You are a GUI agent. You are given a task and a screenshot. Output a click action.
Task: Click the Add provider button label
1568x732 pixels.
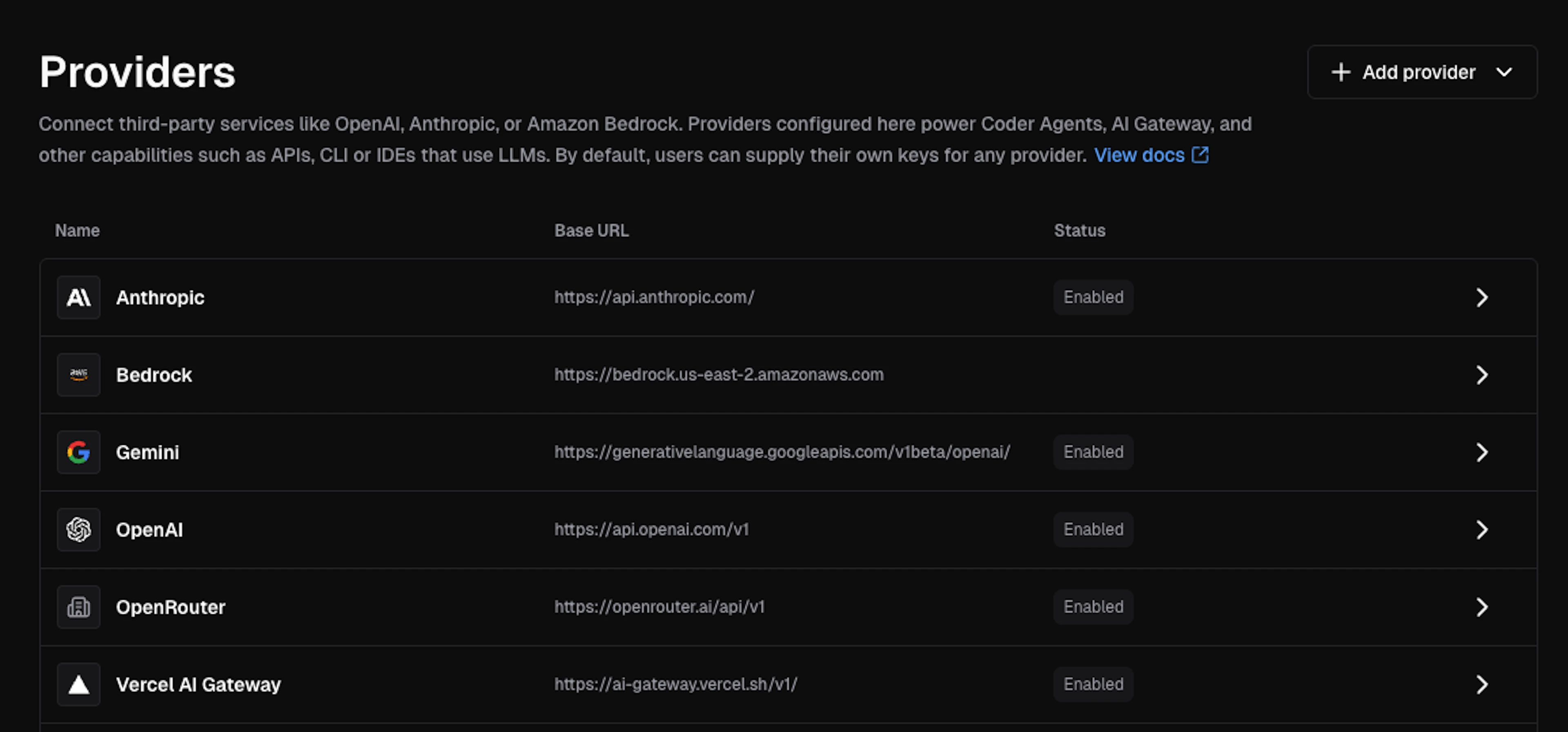[1419, 72]
